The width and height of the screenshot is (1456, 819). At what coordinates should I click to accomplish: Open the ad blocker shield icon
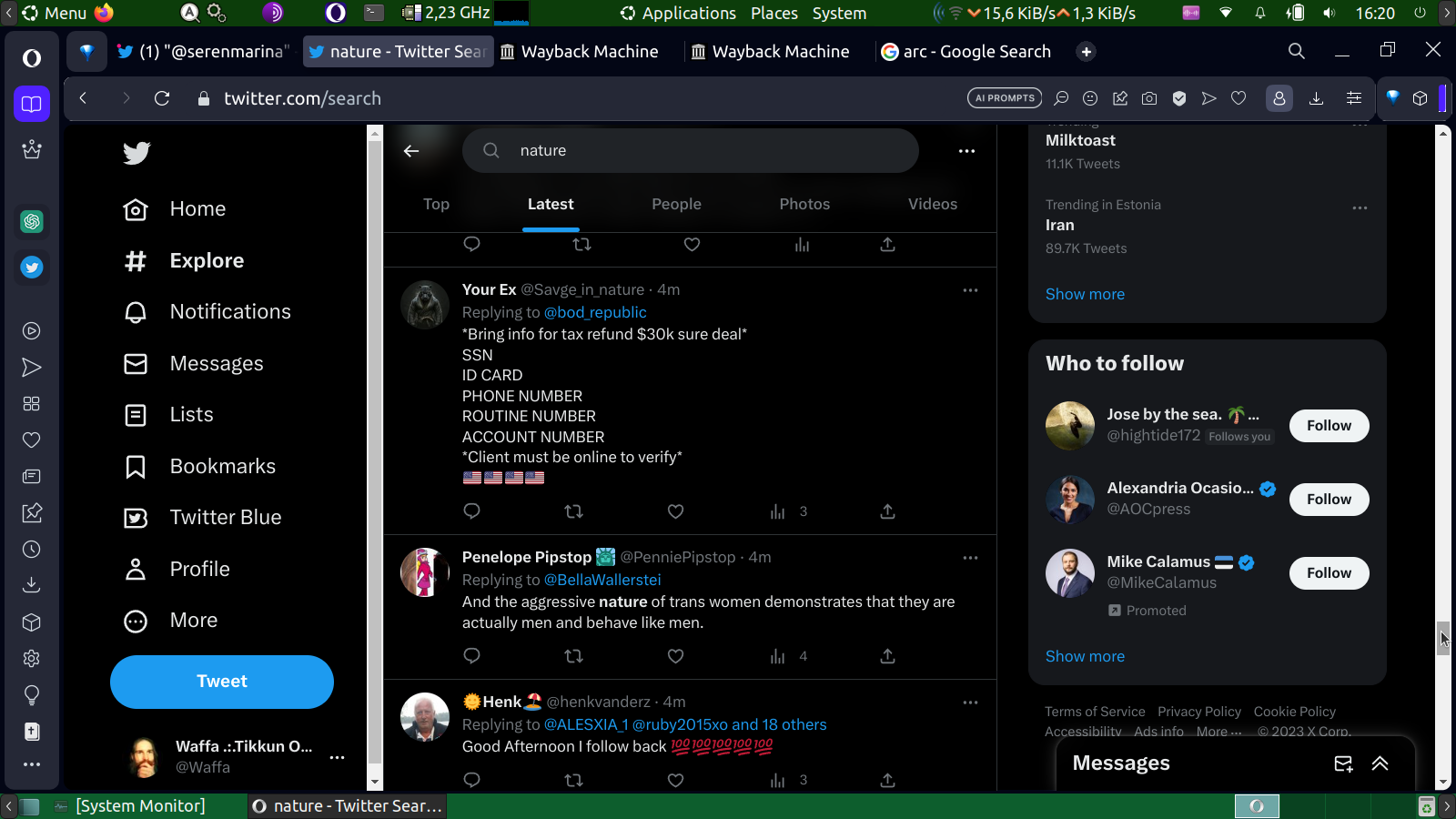tap(1179, 98)
